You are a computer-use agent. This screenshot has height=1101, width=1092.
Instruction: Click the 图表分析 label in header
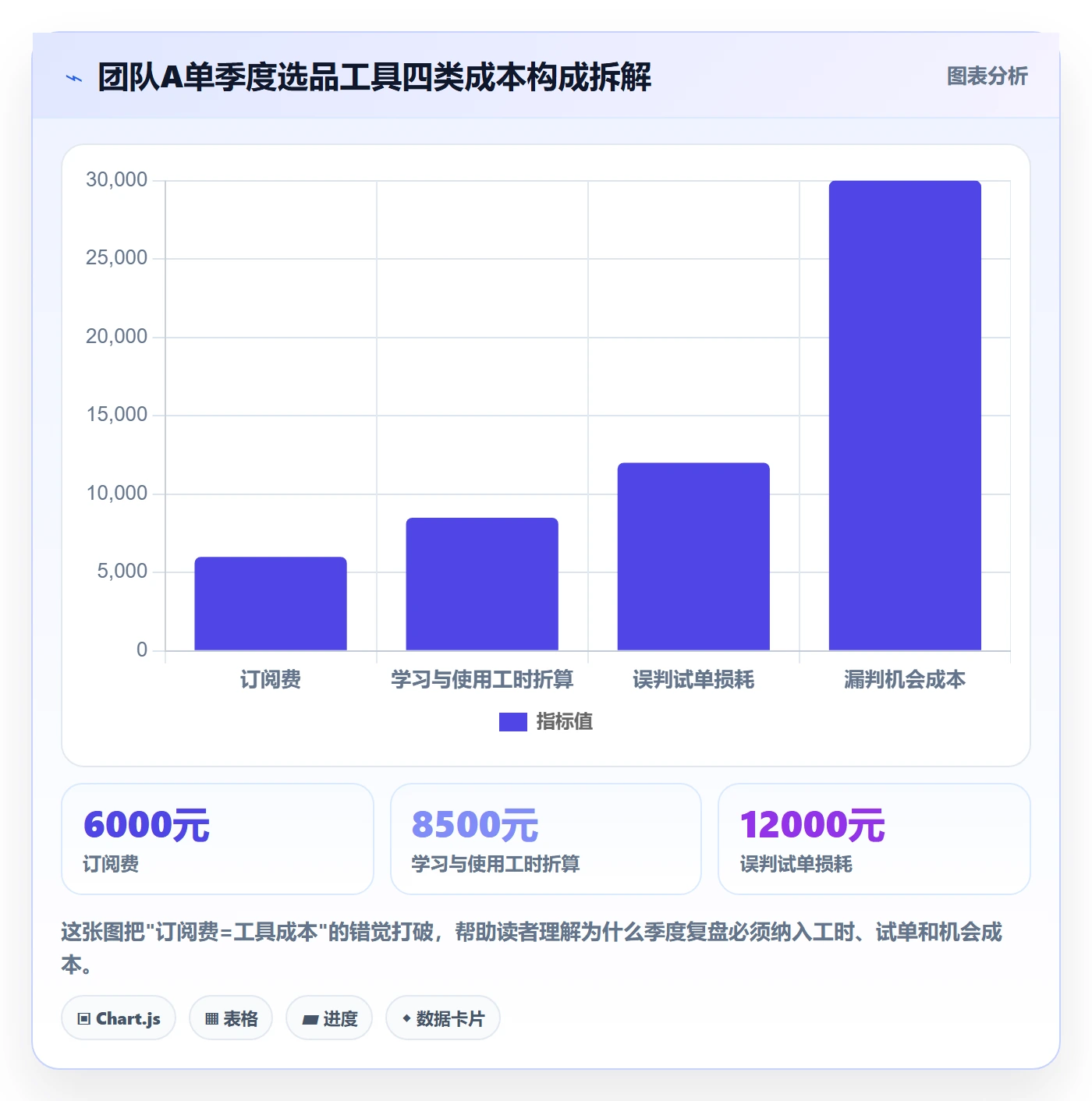point(987,76)
